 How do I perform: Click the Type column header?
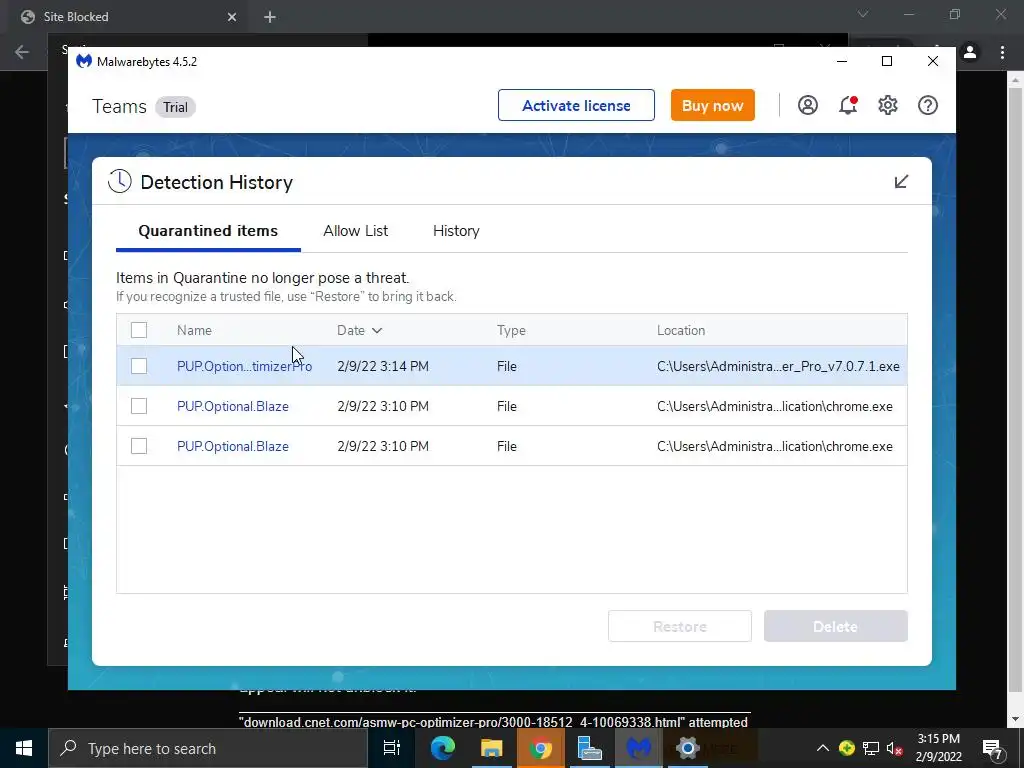click(511, 330)
